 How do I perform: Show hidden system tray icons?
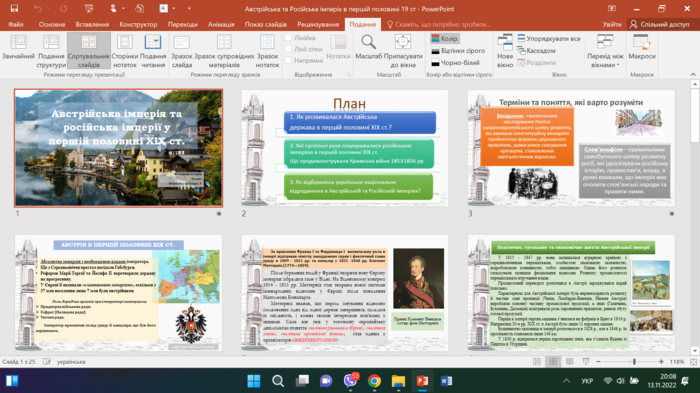566,381
